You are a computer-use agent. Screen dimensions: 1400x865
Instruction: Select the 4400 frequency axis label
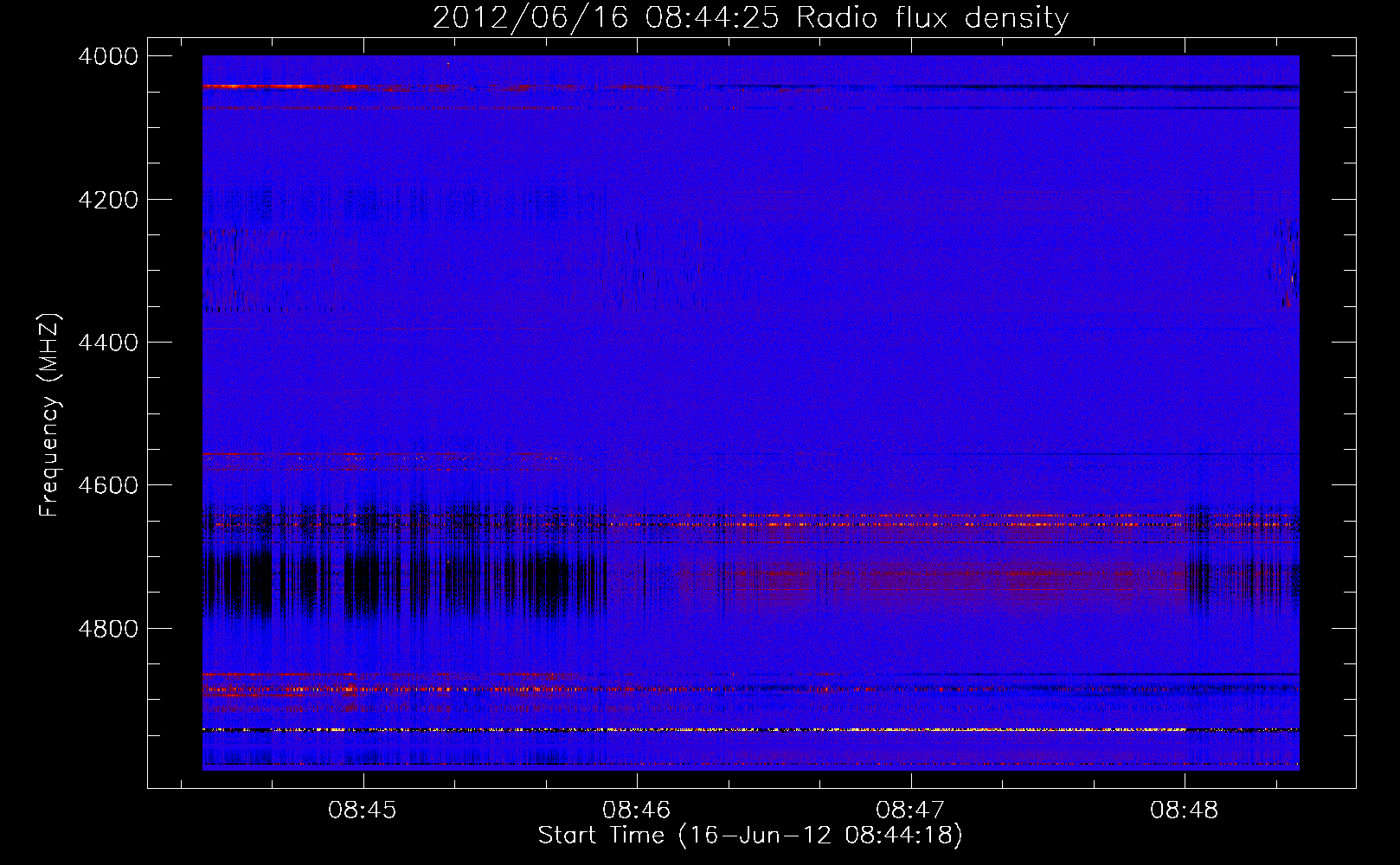[108, 343]
